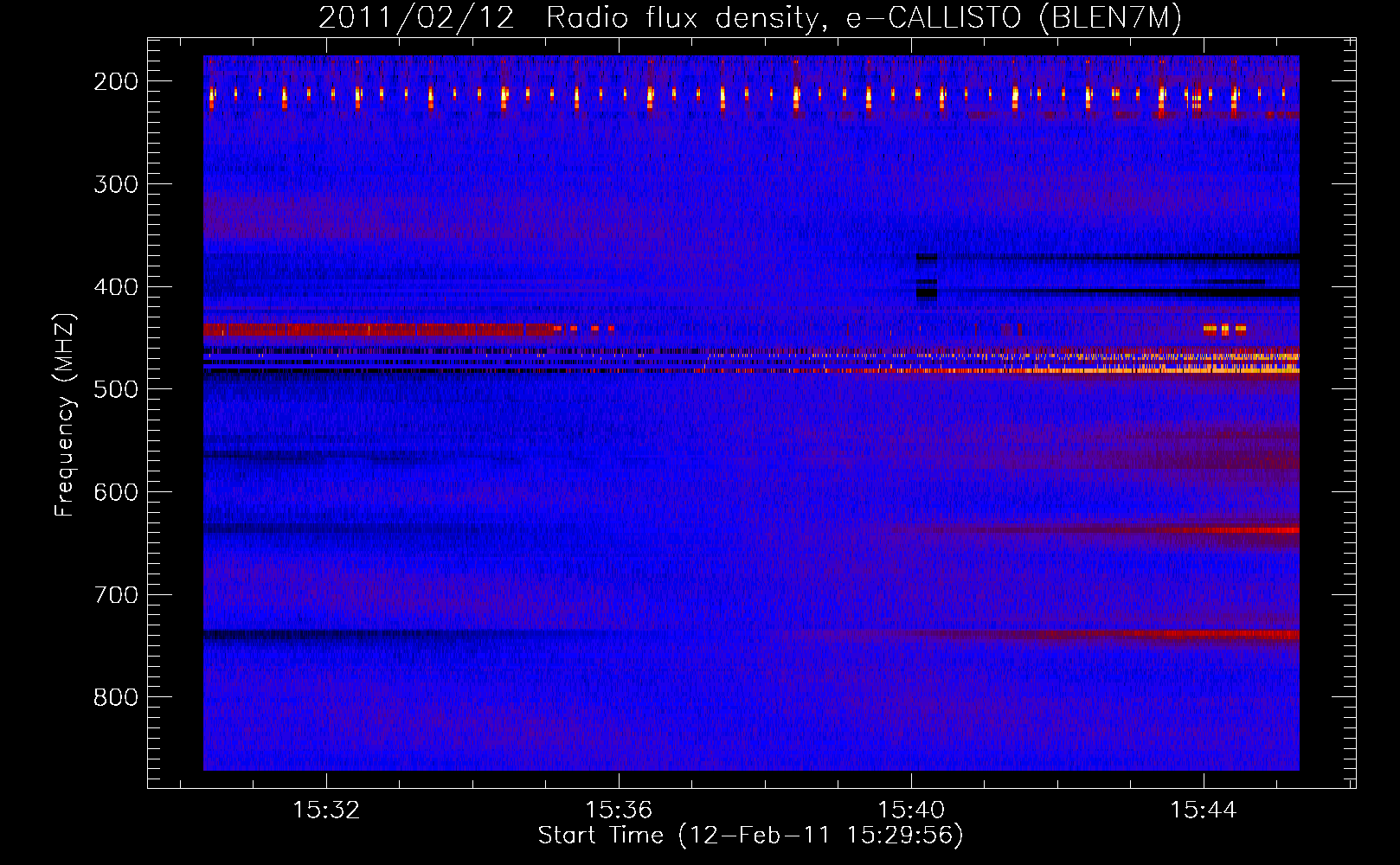Click the 400 frequency tick label
This screenshot has width=1400, height=865.
[116, 287]
